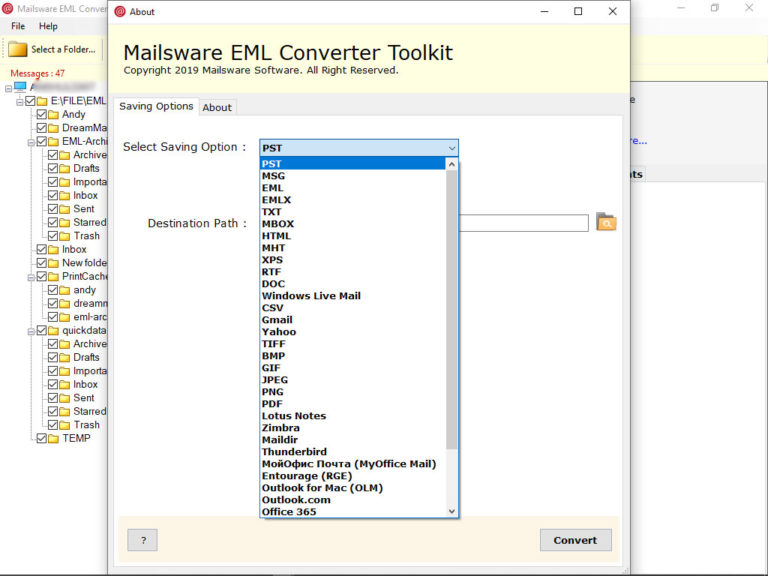Select the highlighted PST list entry
This screenshot has width=768, height=576.
pyautogui.click(x=353, y=164)
